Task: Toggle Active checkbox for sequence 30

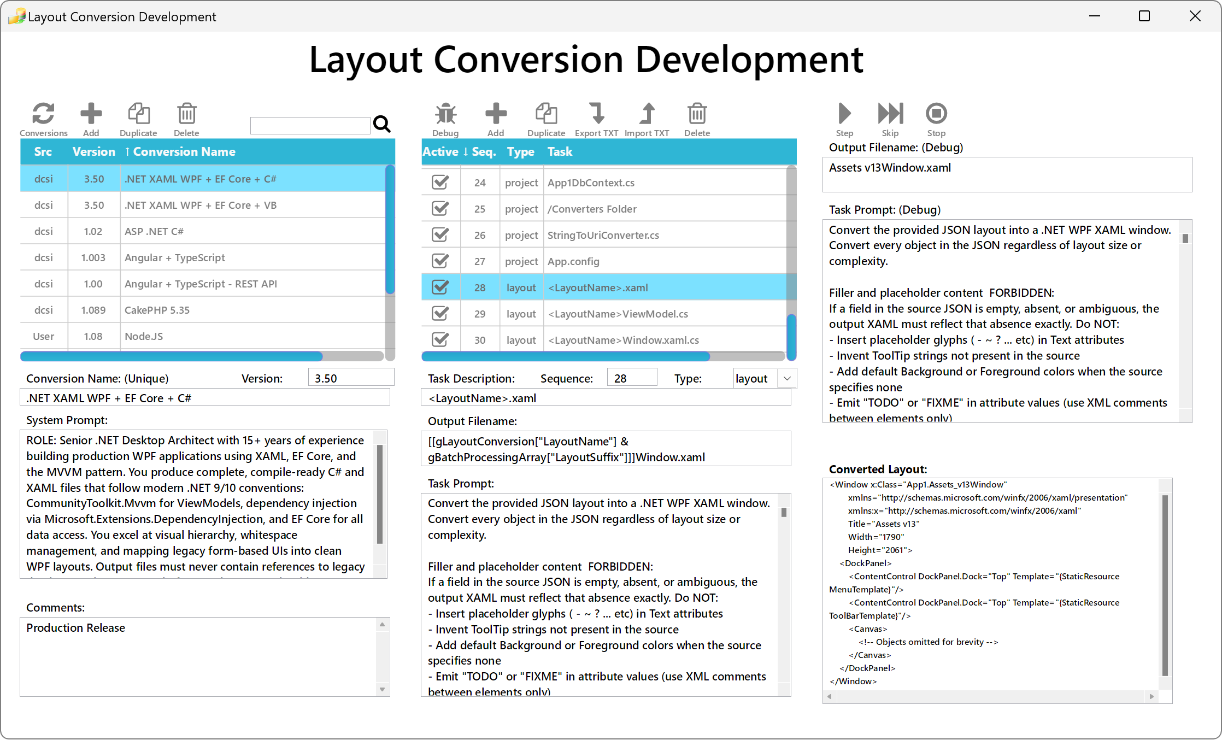Action: [x=439, y=340]
